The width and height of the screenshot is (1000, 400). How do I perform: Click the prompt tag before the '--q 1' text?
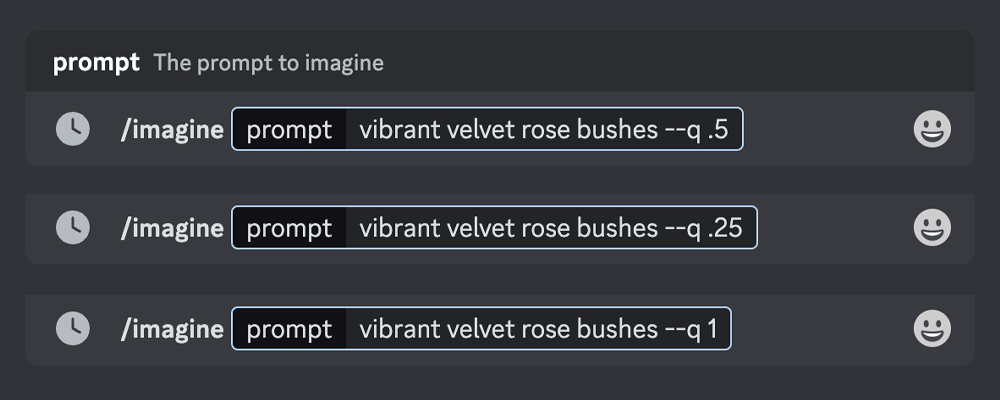click(x=289, y=329)
